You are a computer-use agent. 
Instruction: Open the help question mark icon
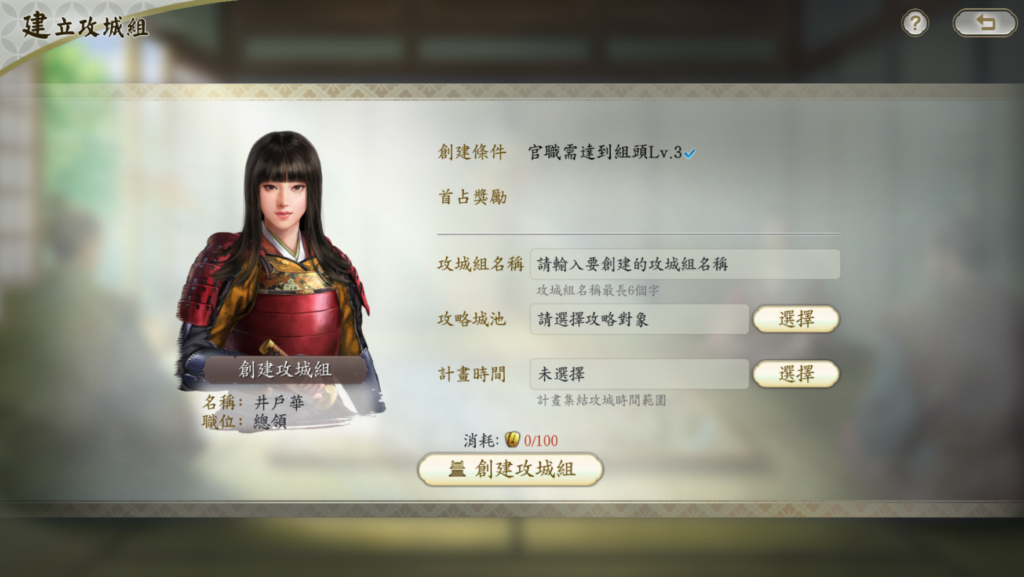pyautogui.click(x=914, y=23)
